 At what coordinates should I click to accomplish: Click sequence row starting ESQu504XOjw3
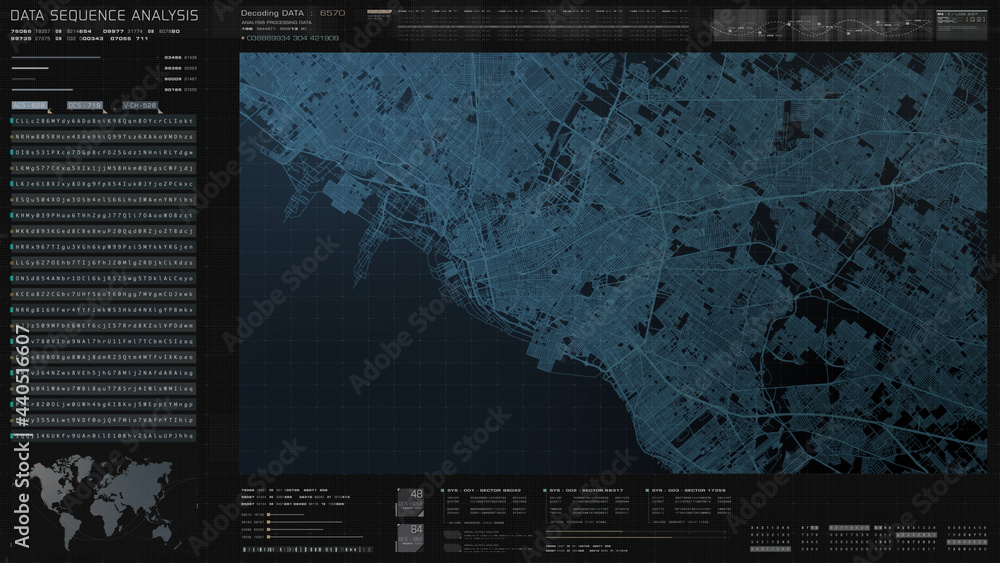click(x=103, y=200)
